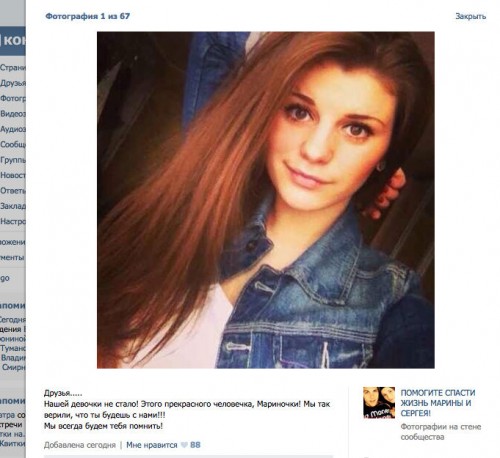Click the heart icon next to 88 likes
The height and width of the screenshot is (458, 500).
point(184,445)
